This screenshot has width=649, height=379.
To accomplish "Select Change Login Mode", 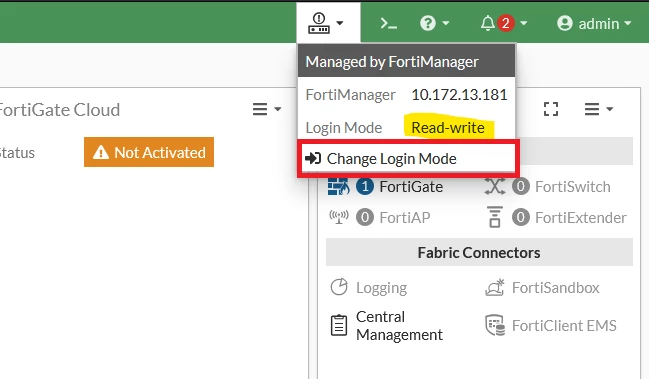I will pos(408,158).
